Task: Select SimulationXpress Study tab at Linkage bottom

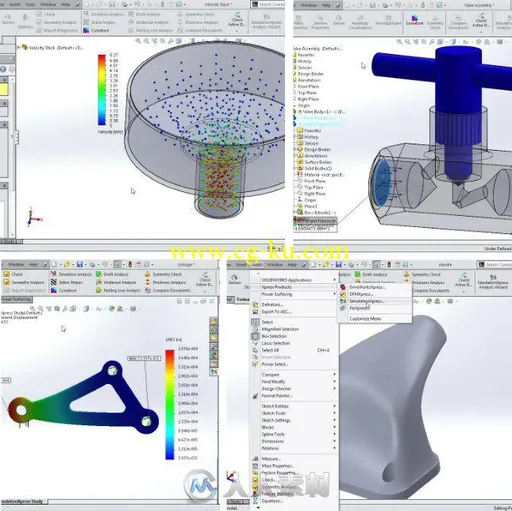Action: [x=24, y=501]
